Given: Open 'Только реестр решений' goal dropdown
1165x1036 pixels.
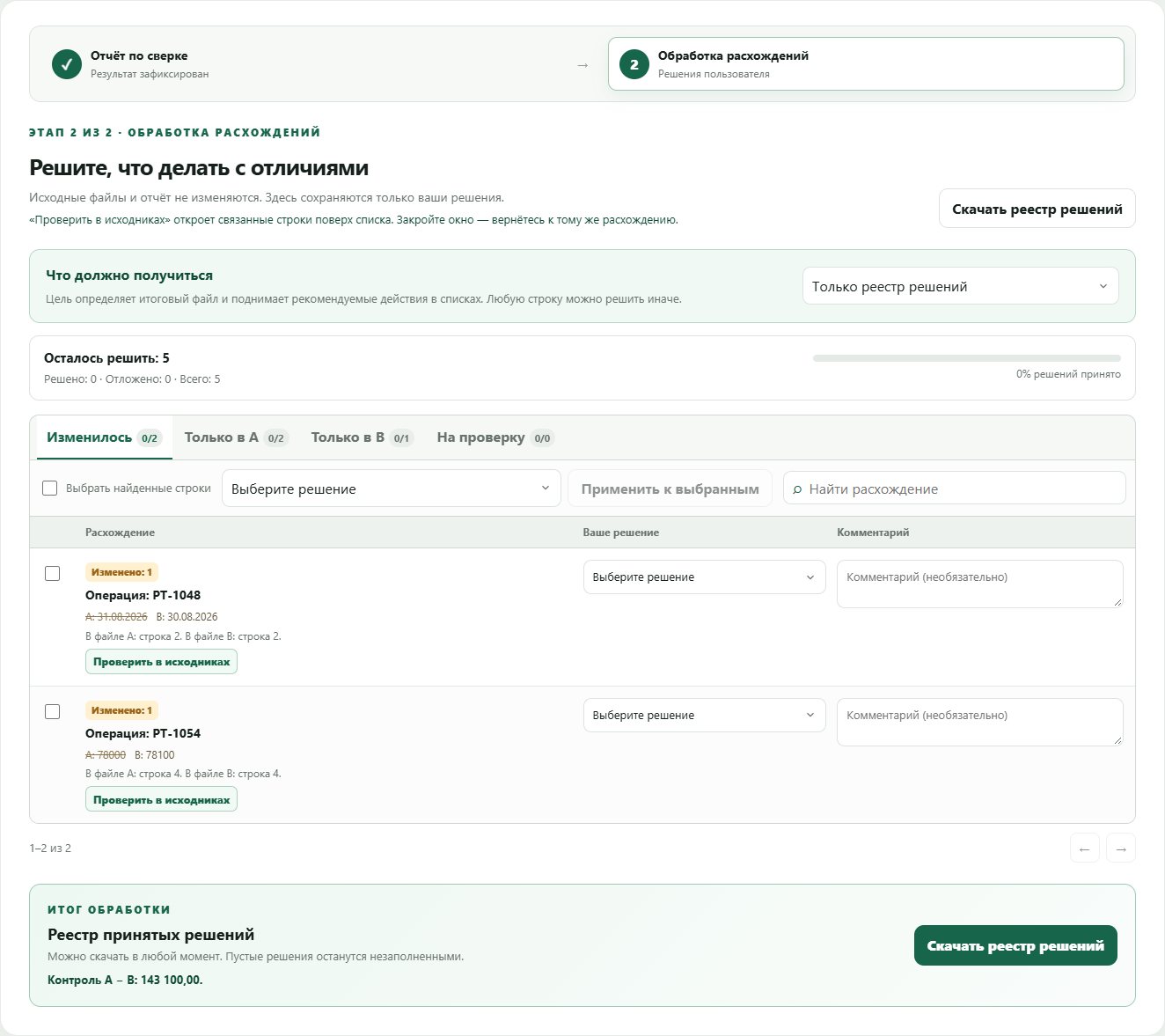Looking at the screenshot, I should click(x=961, y=286).
